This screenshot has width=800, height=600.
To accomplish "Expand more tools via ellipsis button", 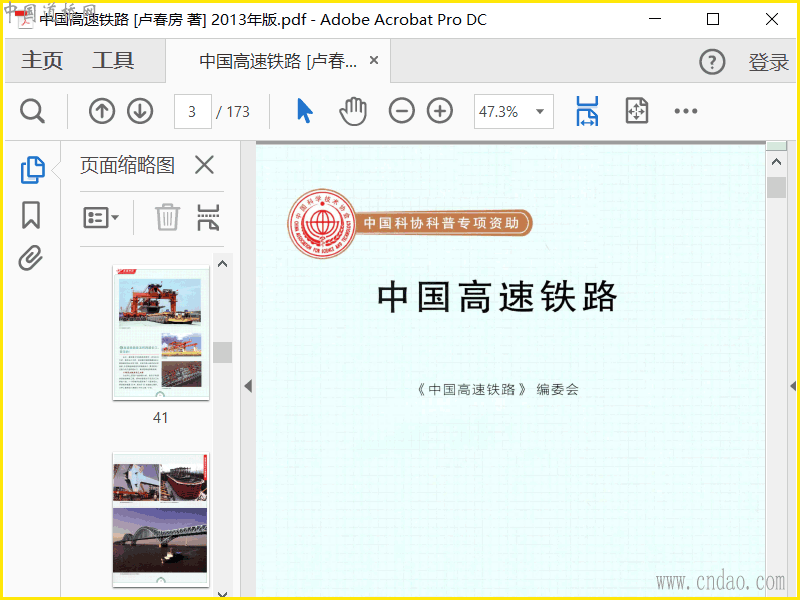I will 685,111.
